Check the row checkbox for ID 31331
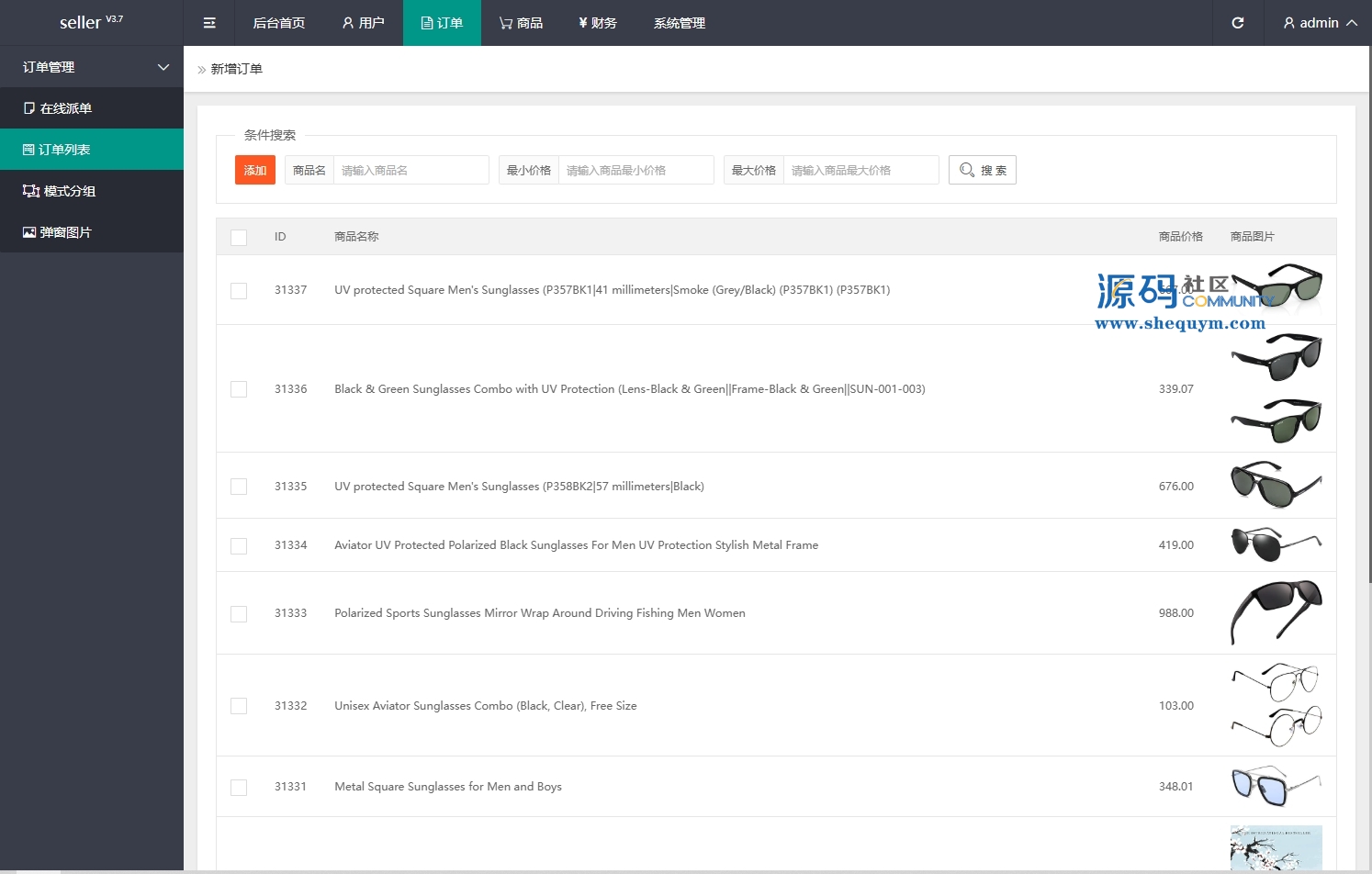1372x874 pixels. (239, 788)
